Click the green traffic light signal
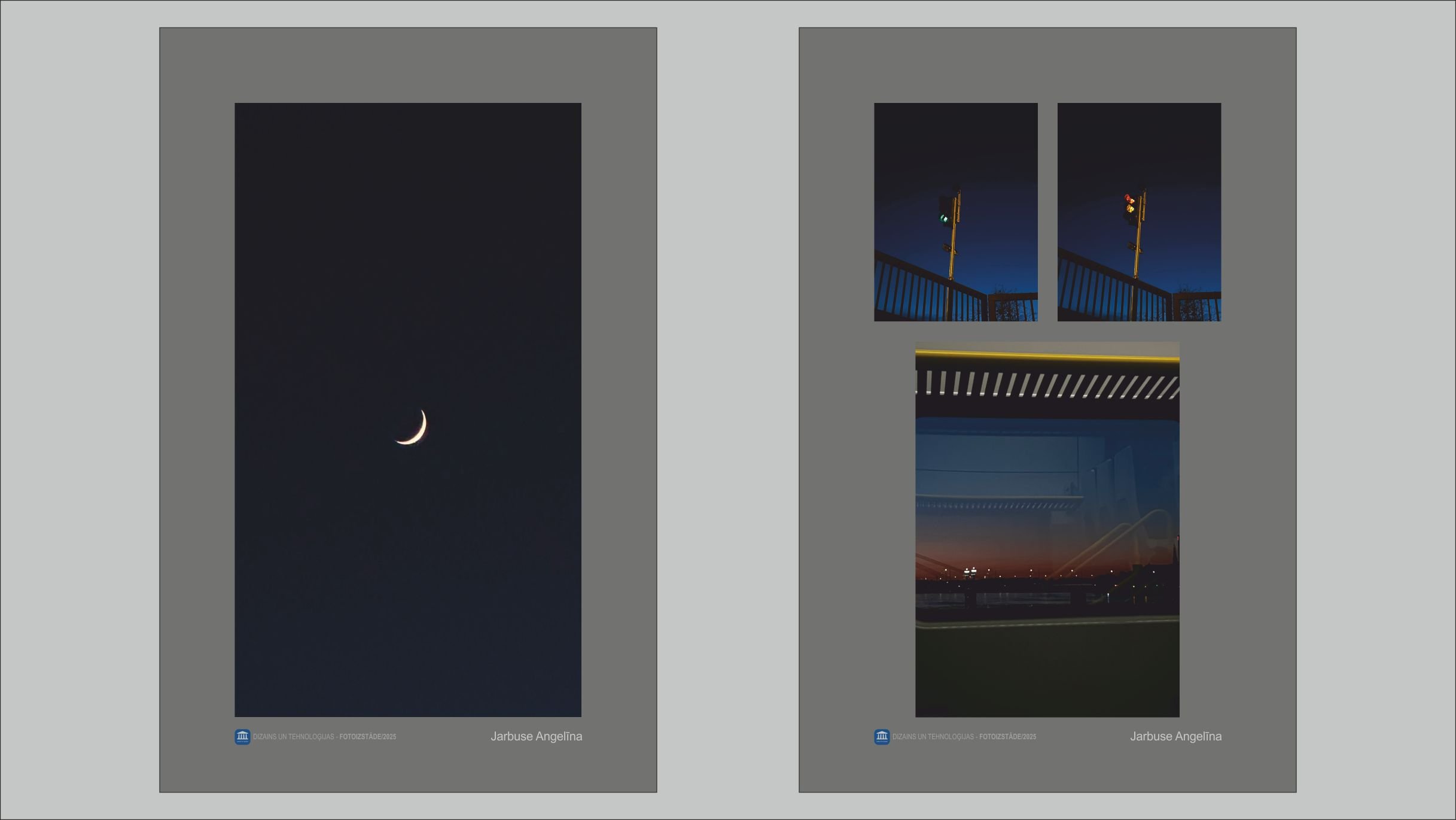Screen dimensions: 1456x820 944,218
